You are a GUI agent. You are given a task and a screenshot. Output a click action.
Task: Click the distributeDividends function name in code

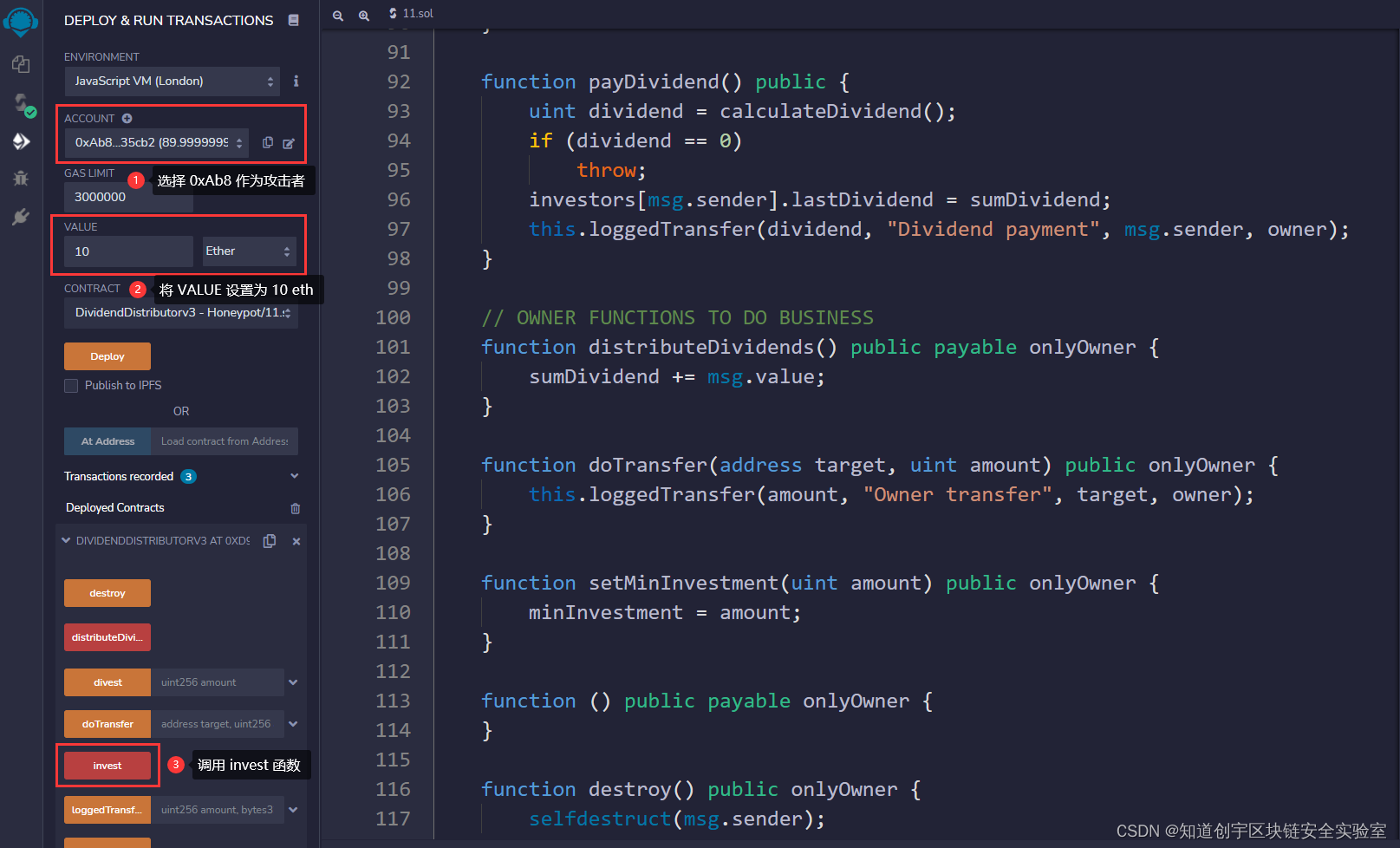[x=701, y=347]
